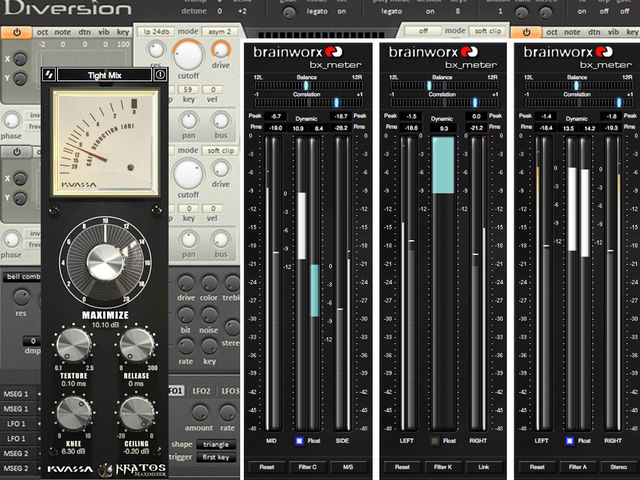Click the noise knob in Diversion effects

(x=209, y=315)
